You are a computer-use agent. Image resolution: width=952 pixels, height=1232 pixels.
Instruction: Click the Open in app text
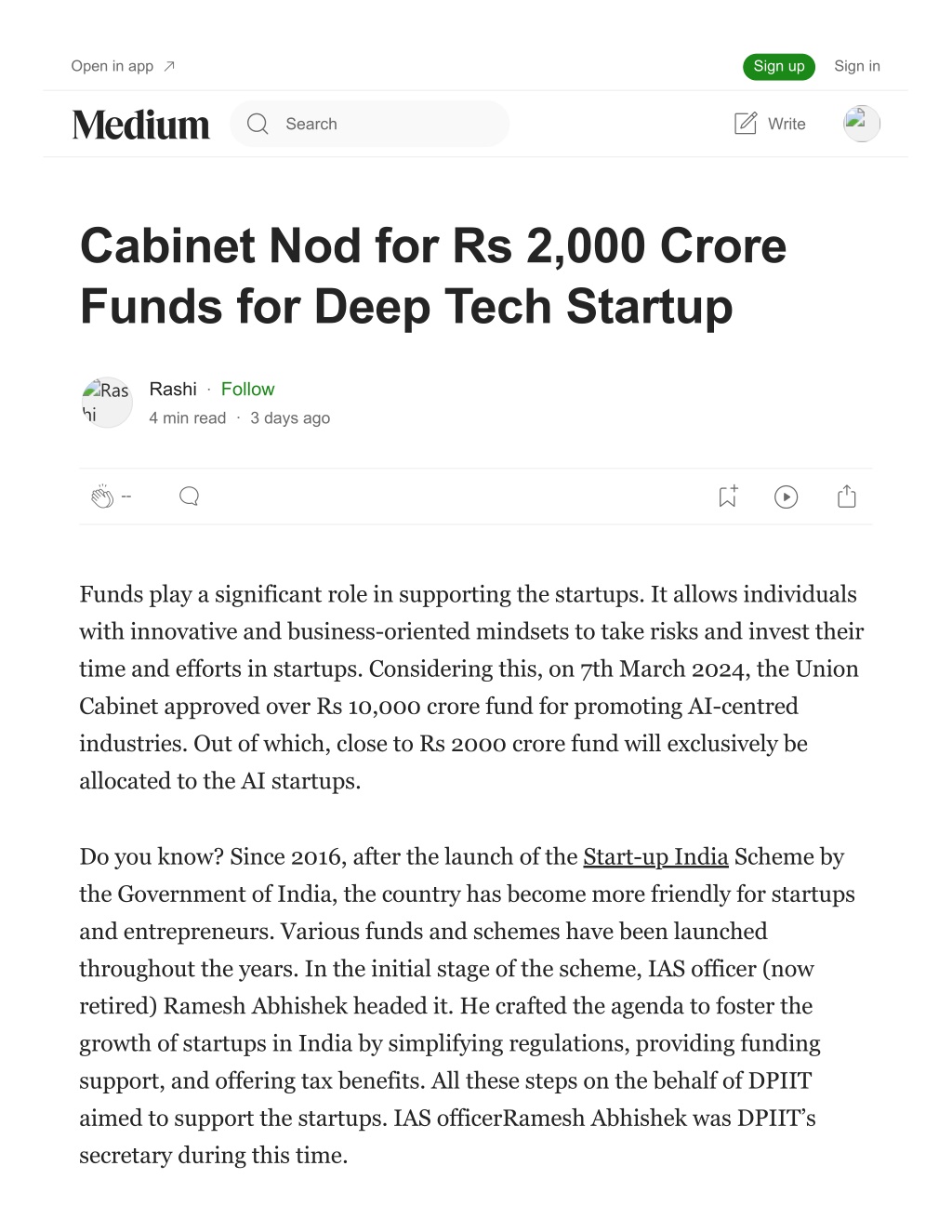point(112,66)
